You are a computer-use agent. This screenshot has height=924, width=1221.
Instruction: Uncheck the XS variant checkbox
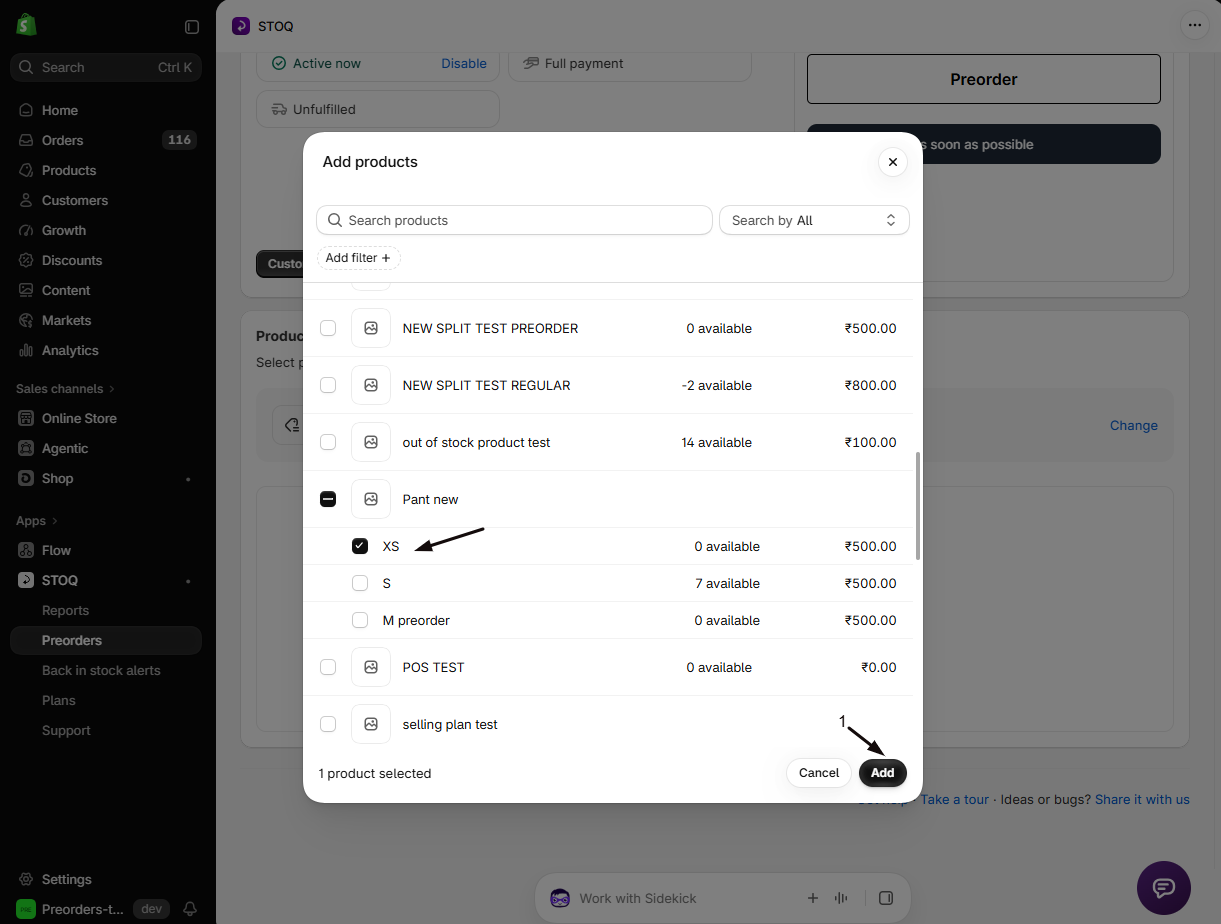click(x=360, y=546)
